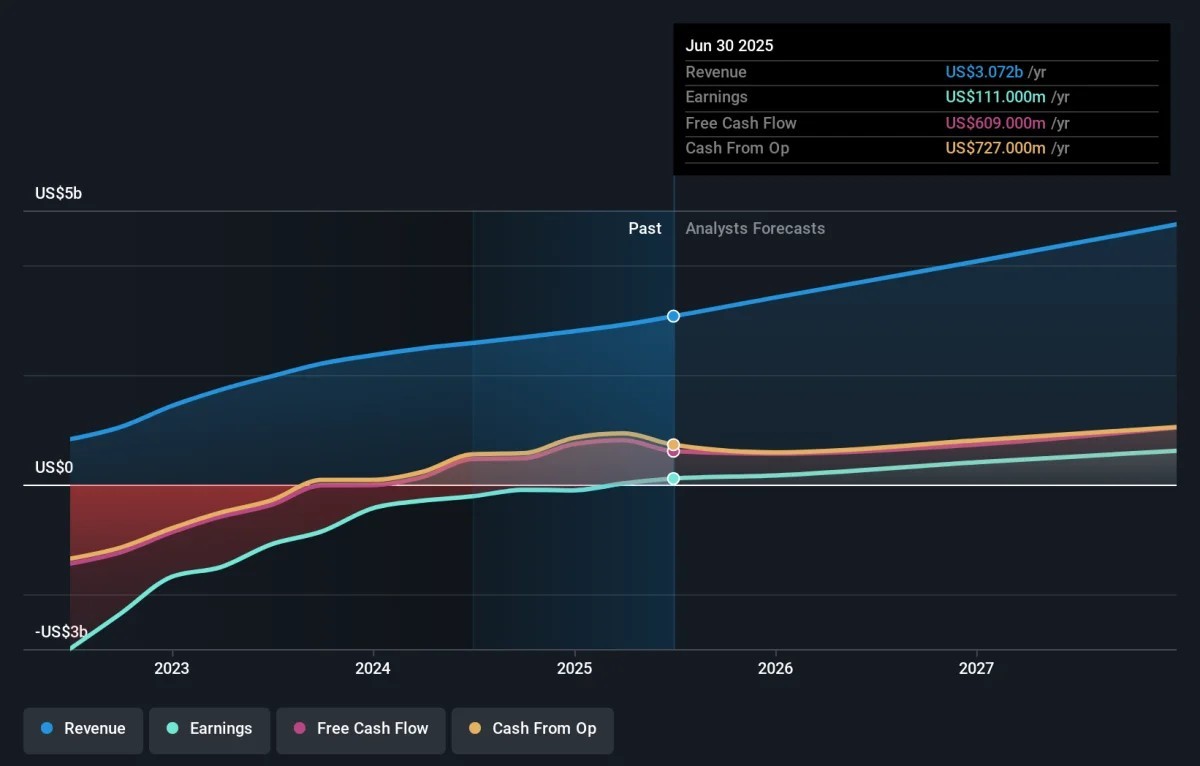Screen dimensions: 1200x766
Task: Click the 2026 x-axis label
Action: tap(775, 668)
